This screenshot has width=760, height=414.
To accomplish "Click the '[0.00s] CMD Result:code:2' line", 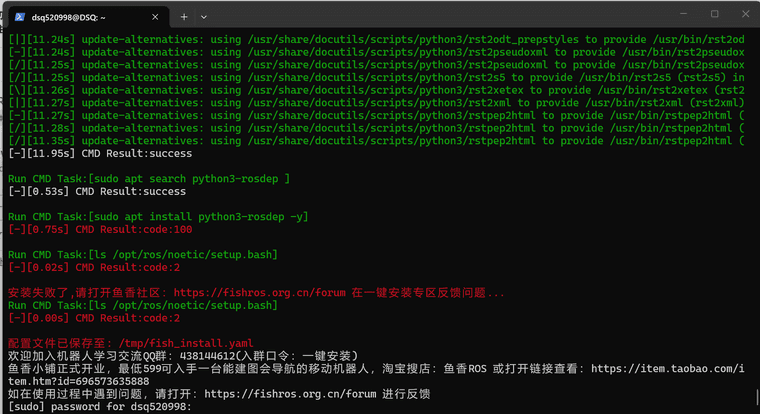I will tap(94, 318).
